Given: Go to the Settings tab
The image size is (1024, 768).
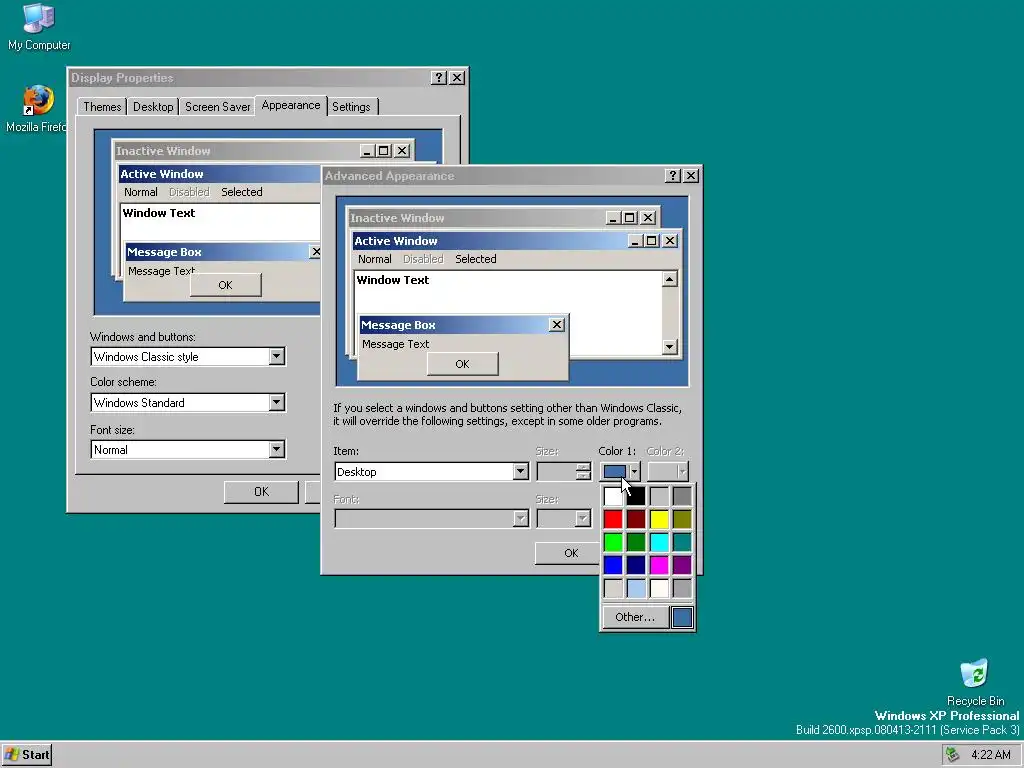Looking at the screenshot, I should pyautogui.click(x=351, y=106).
